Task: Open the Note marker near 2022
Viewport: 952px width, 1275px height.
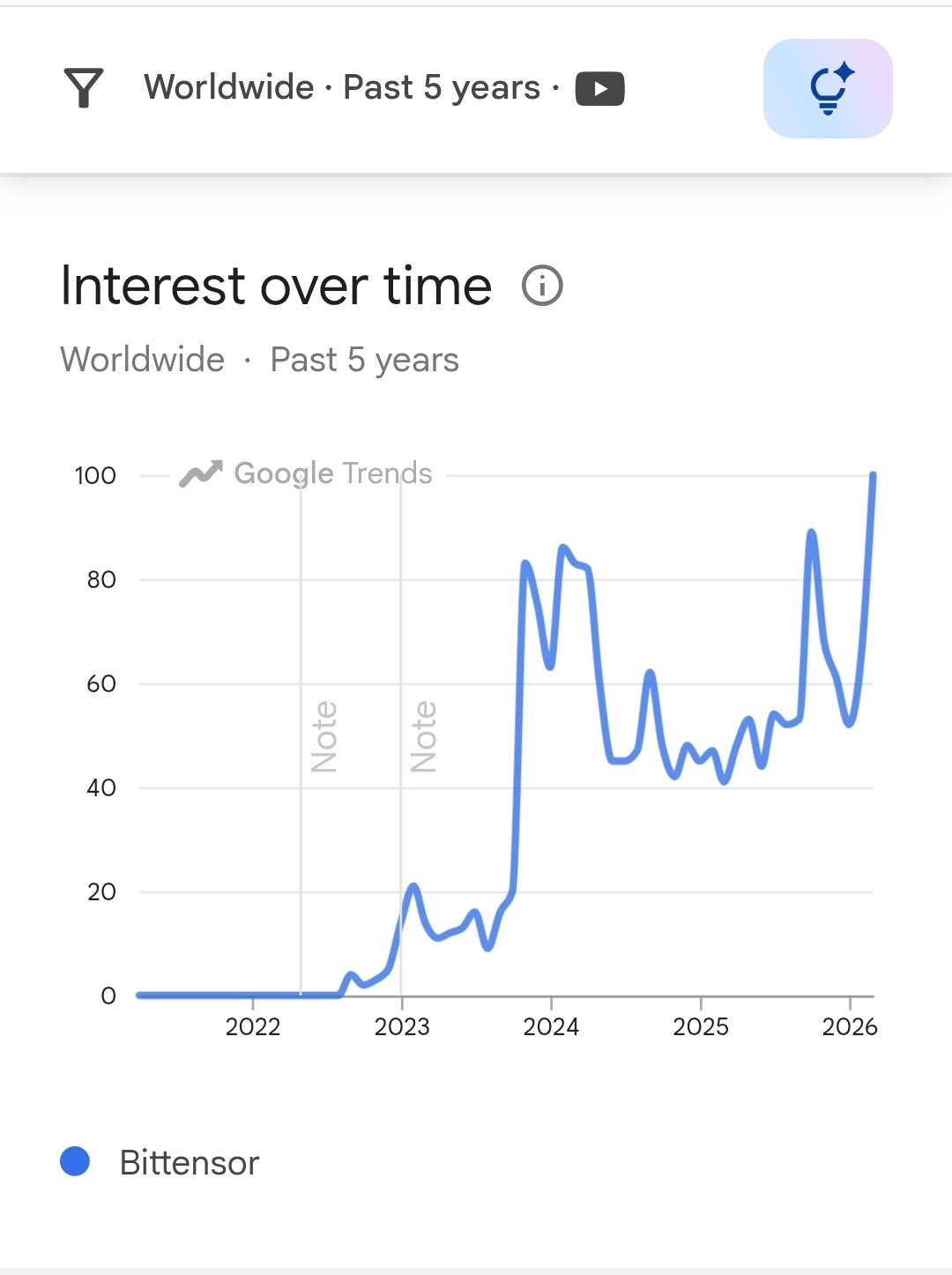Action: click(324, 736)
